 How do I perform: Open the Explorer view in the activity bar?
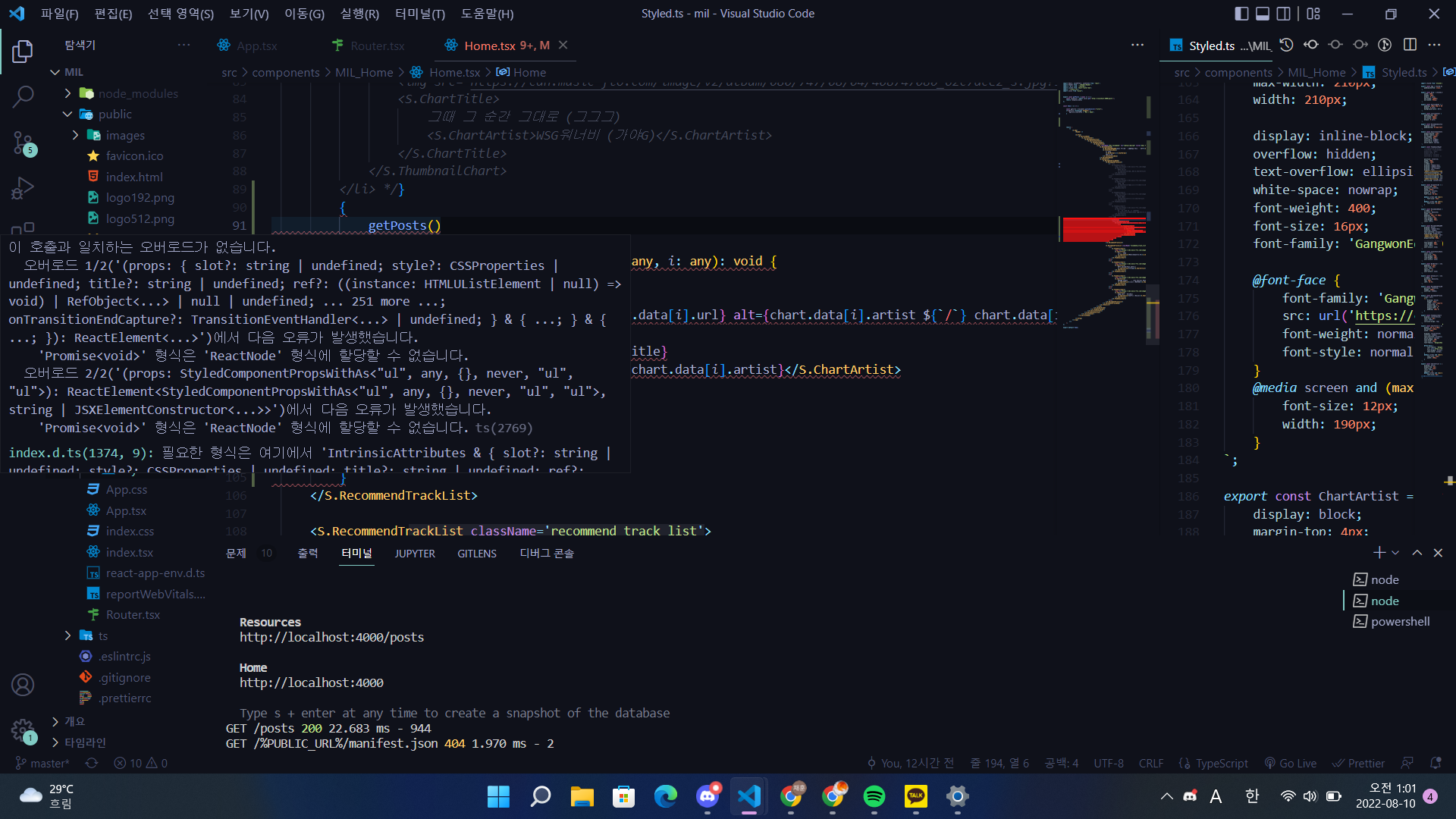(x=23, y=52)
